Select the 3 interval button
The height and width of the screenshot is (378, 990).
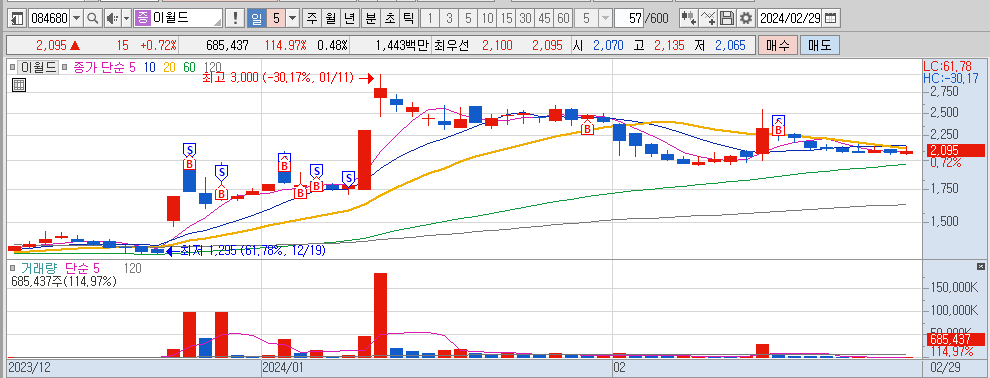coord(448,18)
